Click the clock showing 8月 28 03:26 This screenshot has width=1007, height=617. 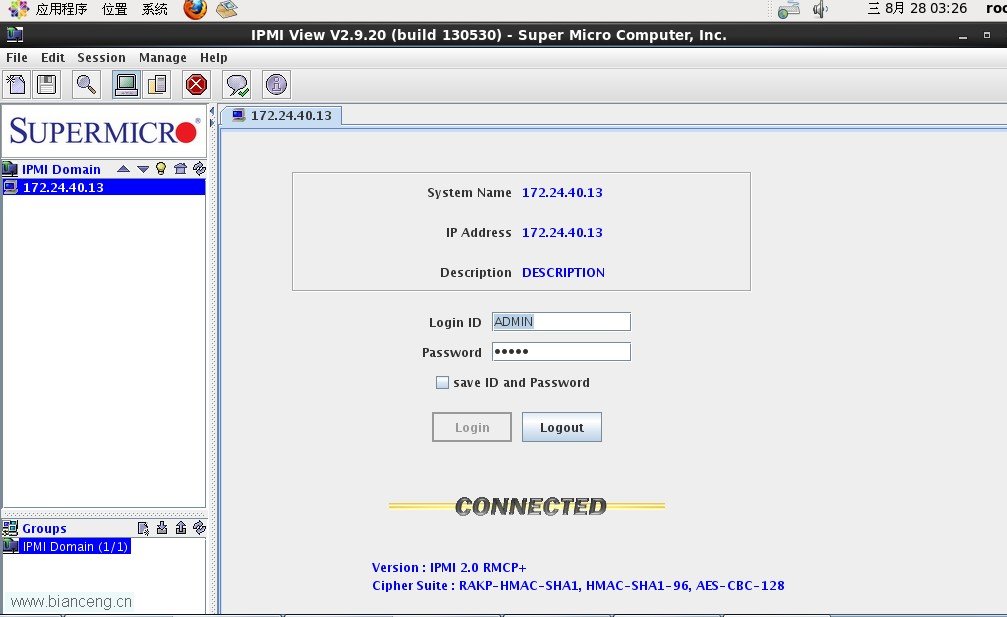click(917, 8)
